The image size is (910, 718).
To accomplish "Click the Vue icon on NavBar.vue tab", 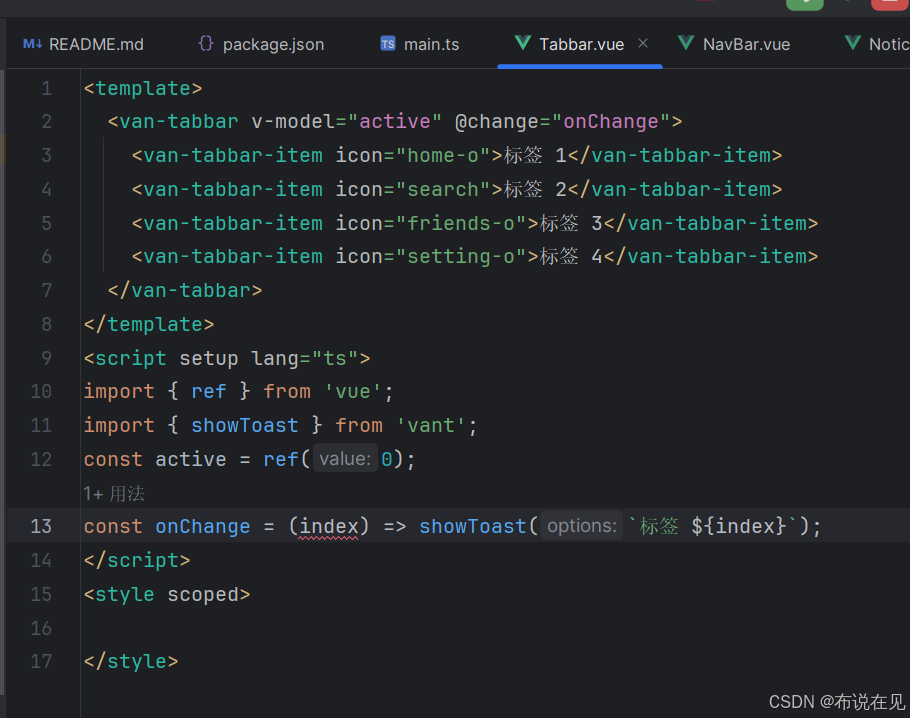I will (x=686, y=42).
